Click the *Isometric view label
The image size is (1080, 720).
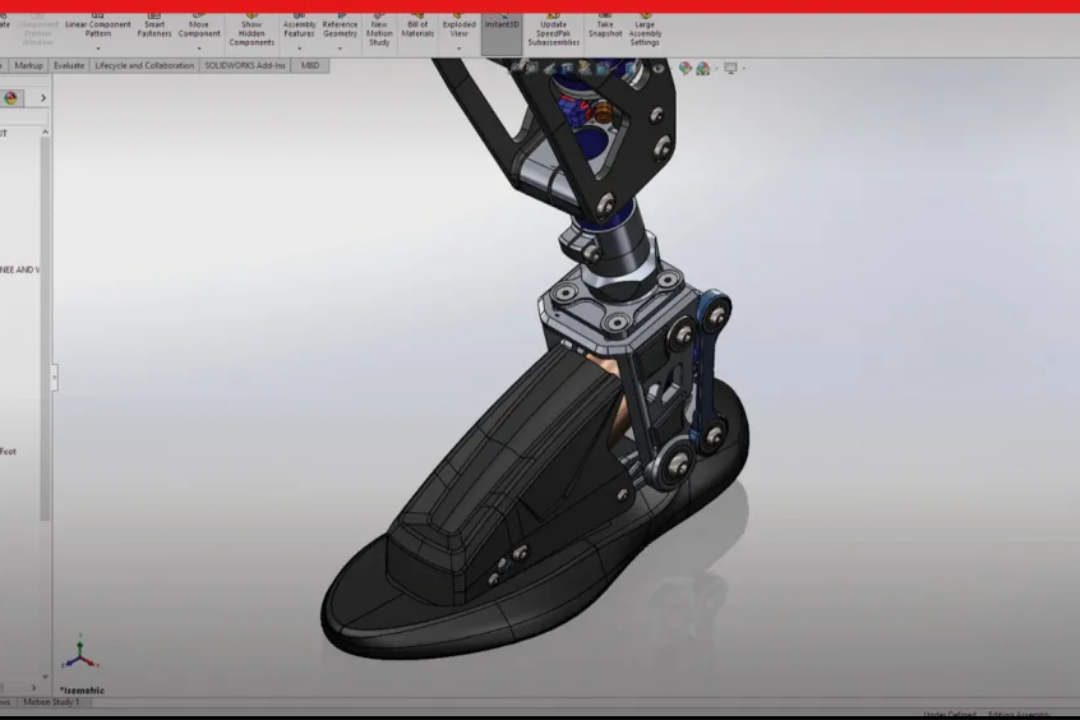click(82, 690)
